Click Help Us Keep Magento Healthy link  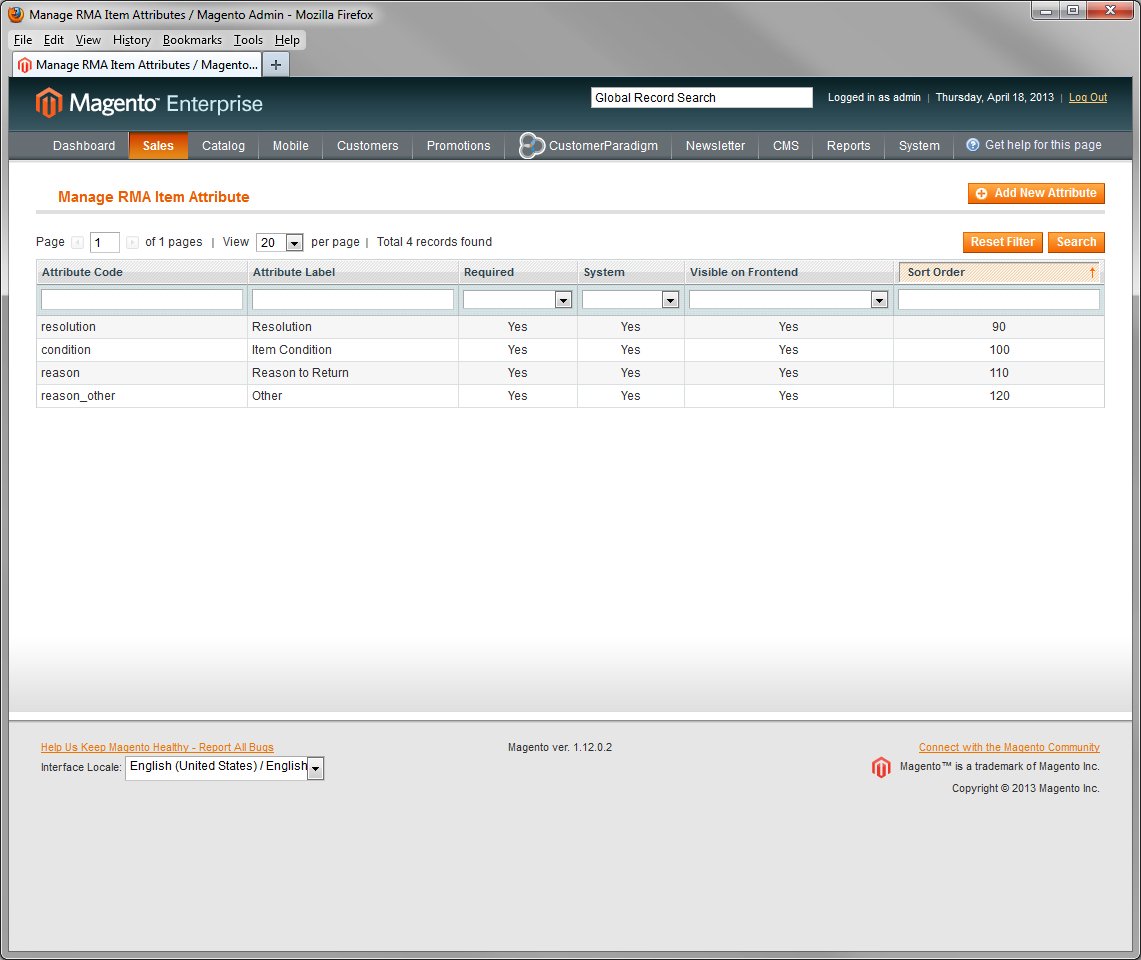[157, 747]
